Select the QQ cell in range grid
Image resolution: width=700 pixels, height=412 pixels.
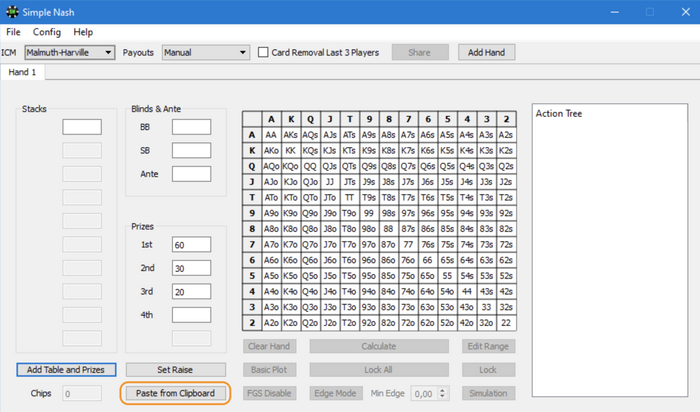(310, 166)
